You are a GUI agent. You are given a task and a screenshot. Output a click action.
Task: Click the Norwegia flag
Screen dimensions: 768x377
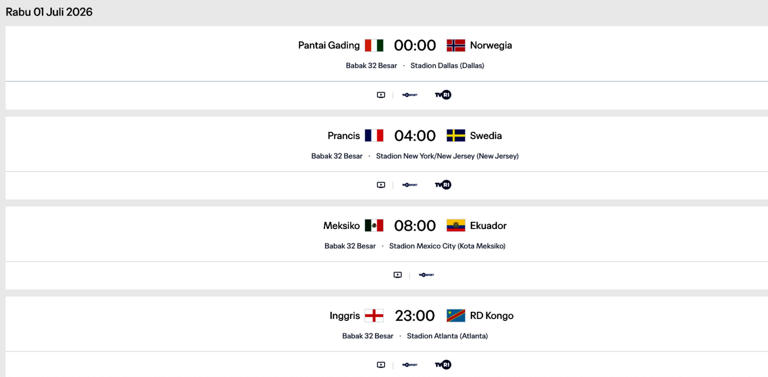(456, 46)
